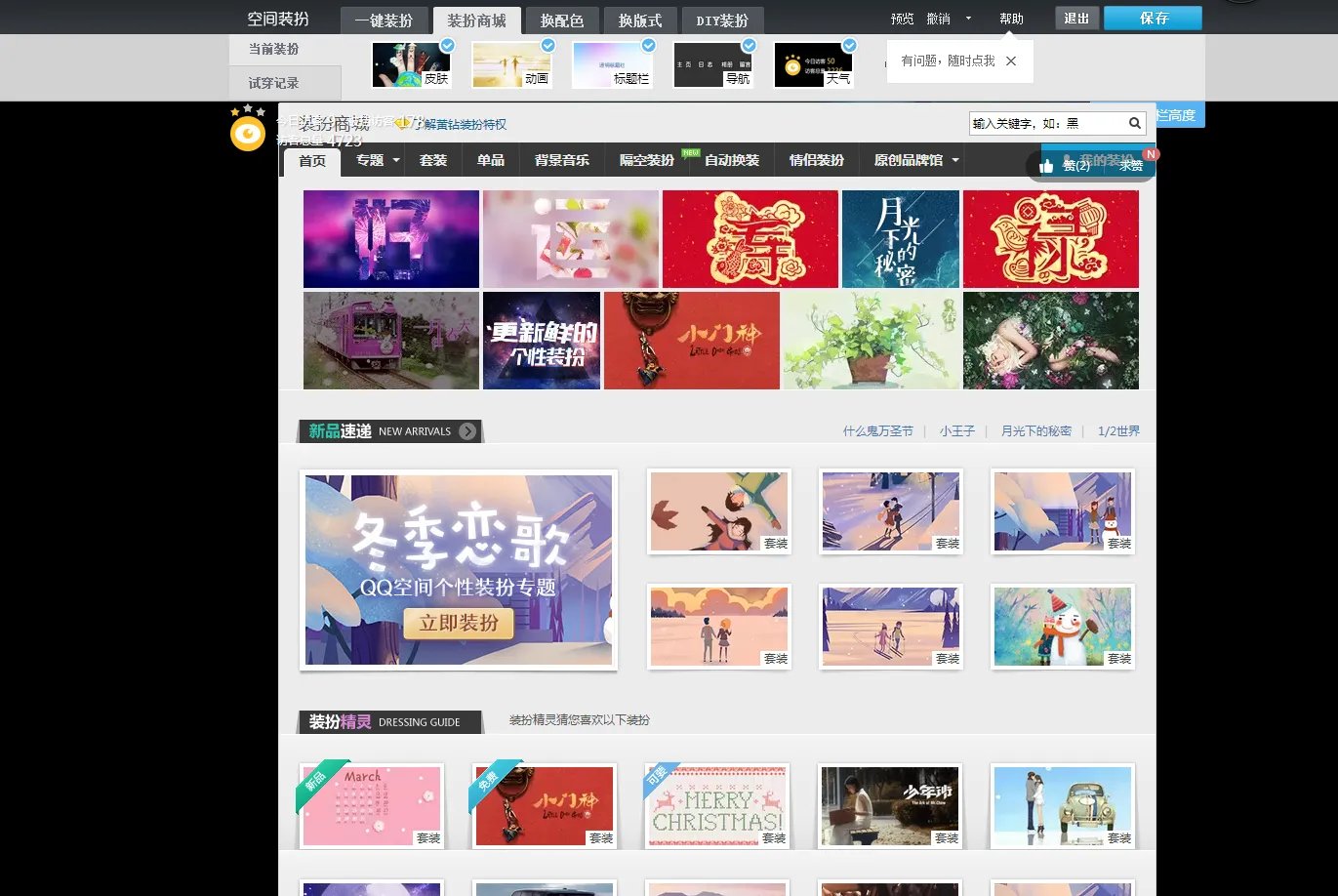Click the arrow icon beside NEW ARRIVALS
Image resolution: width=1338 pixels, height=896 pixels.
468,431
